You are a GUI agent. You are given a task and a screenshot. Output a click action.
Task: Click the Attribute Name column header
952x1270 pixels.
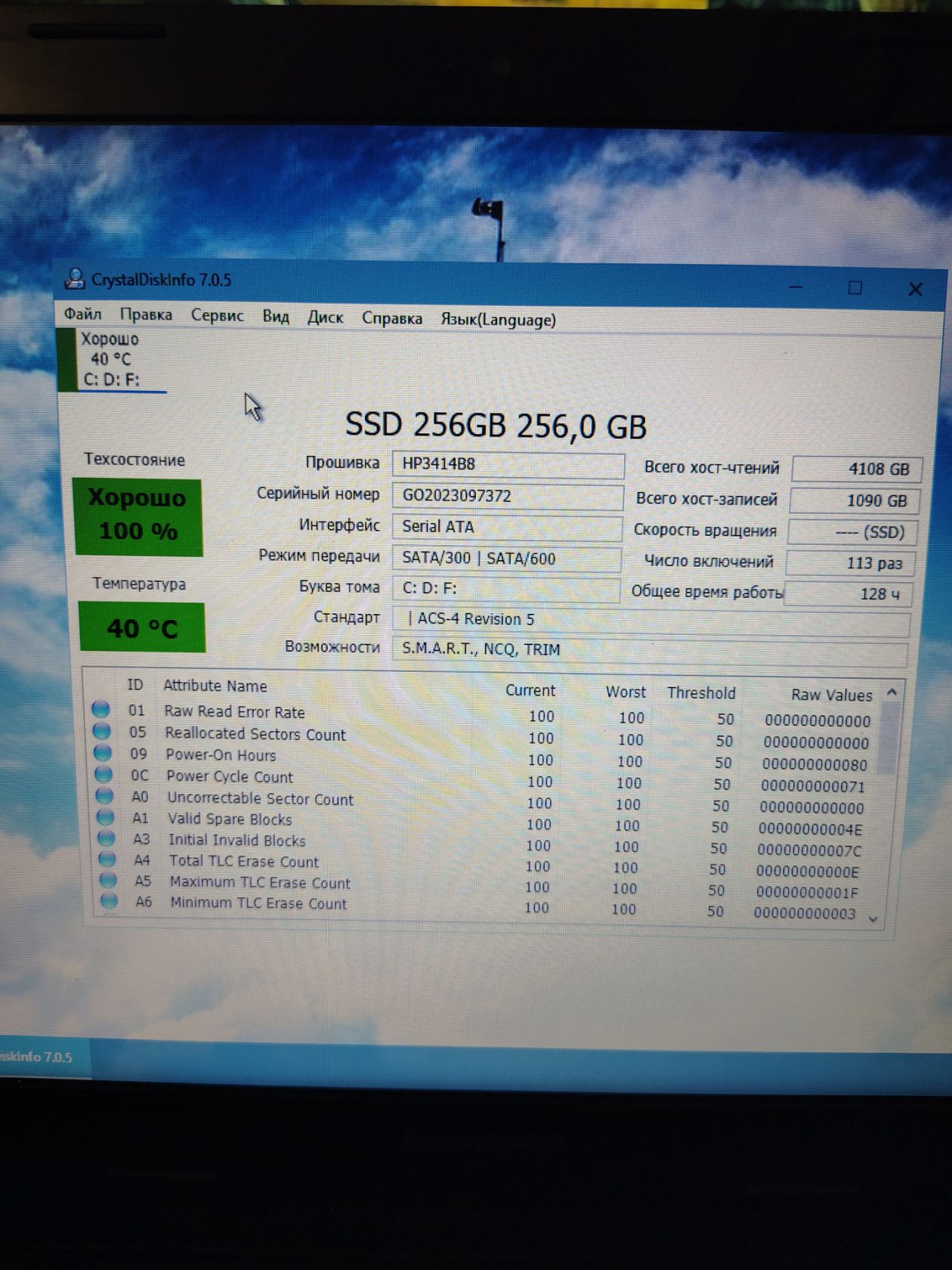(215, 686)
